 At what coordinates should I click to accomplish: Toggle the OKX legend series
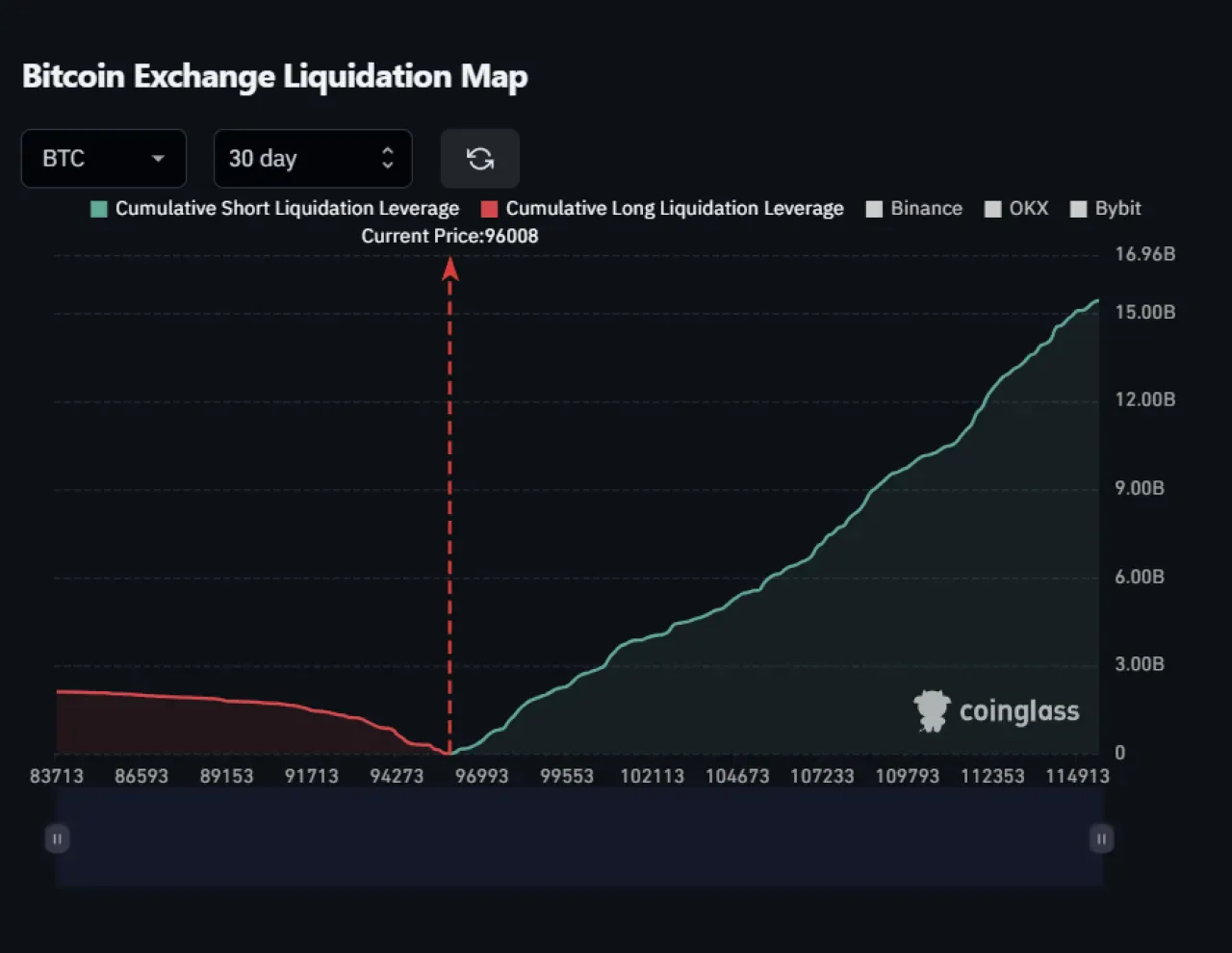[1016, 209]
